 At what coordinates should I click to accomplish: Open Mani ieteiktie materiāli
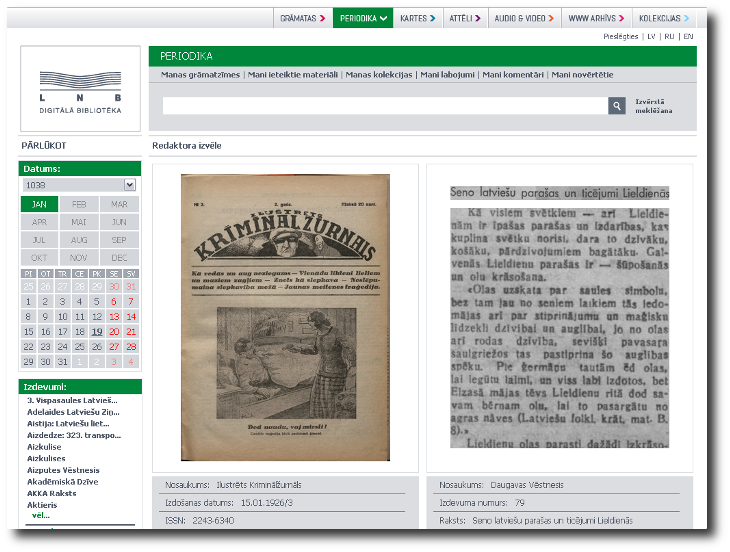click(292, 74)
